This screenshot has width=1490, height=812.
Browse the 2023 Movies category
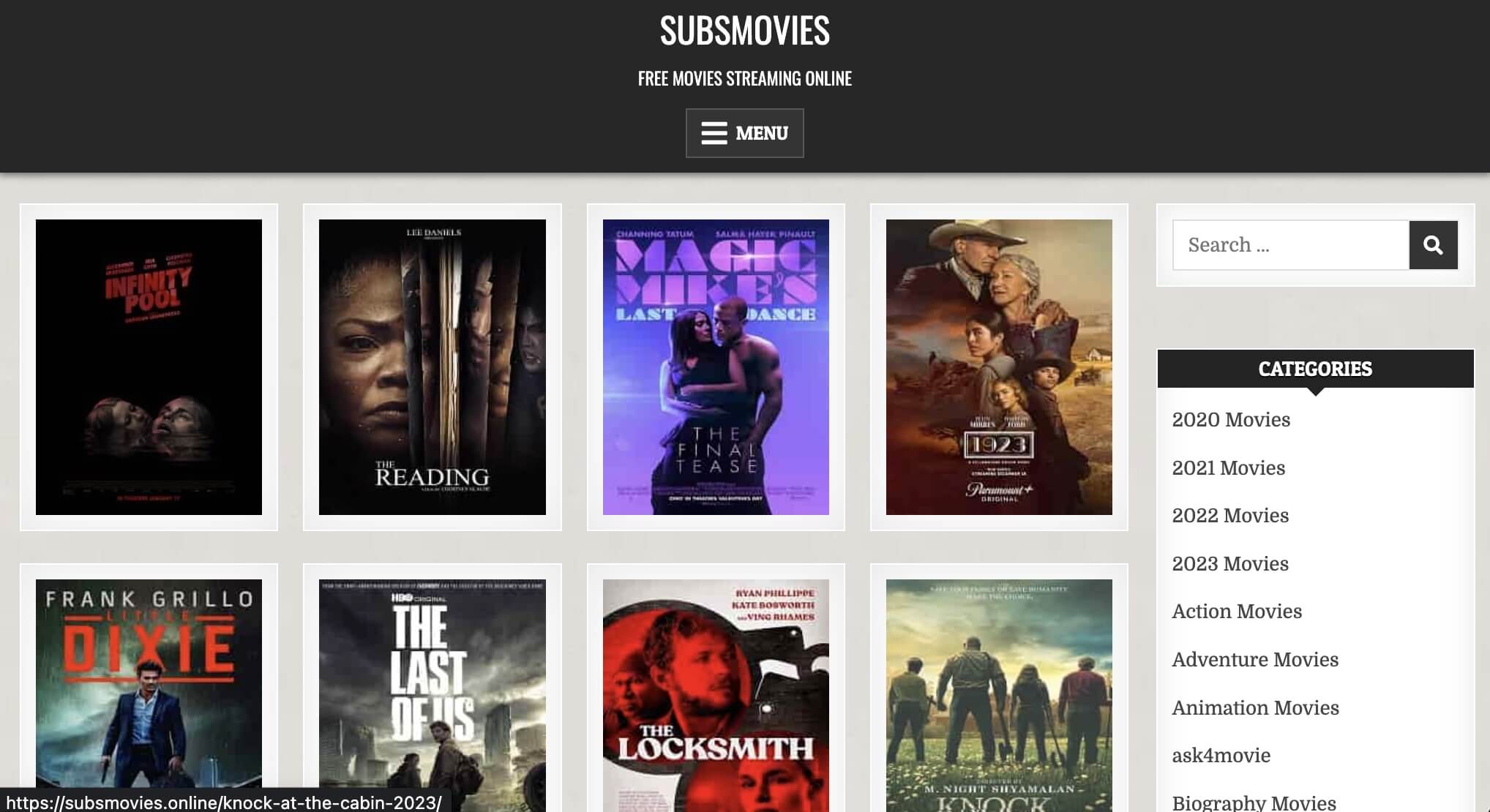[x=1230, y=564]
